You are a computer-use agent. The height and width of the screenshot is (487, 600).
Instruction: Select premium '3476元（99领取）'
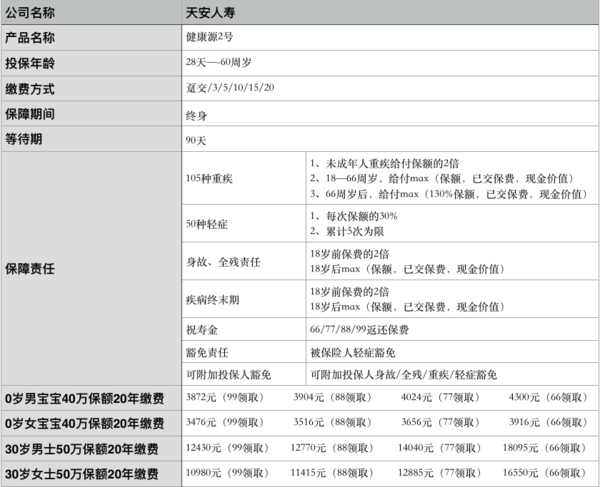point(226,422)
